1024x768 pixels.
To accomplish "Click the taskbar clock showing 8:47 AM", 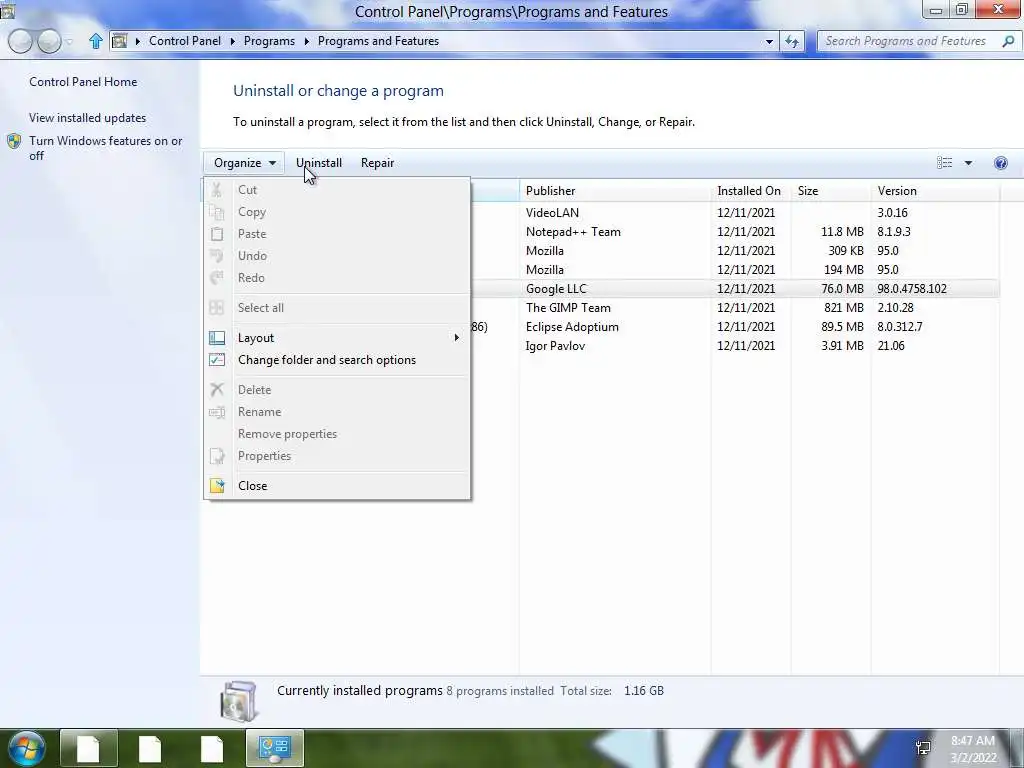I will pyautogui.click(x=973, y=748).
